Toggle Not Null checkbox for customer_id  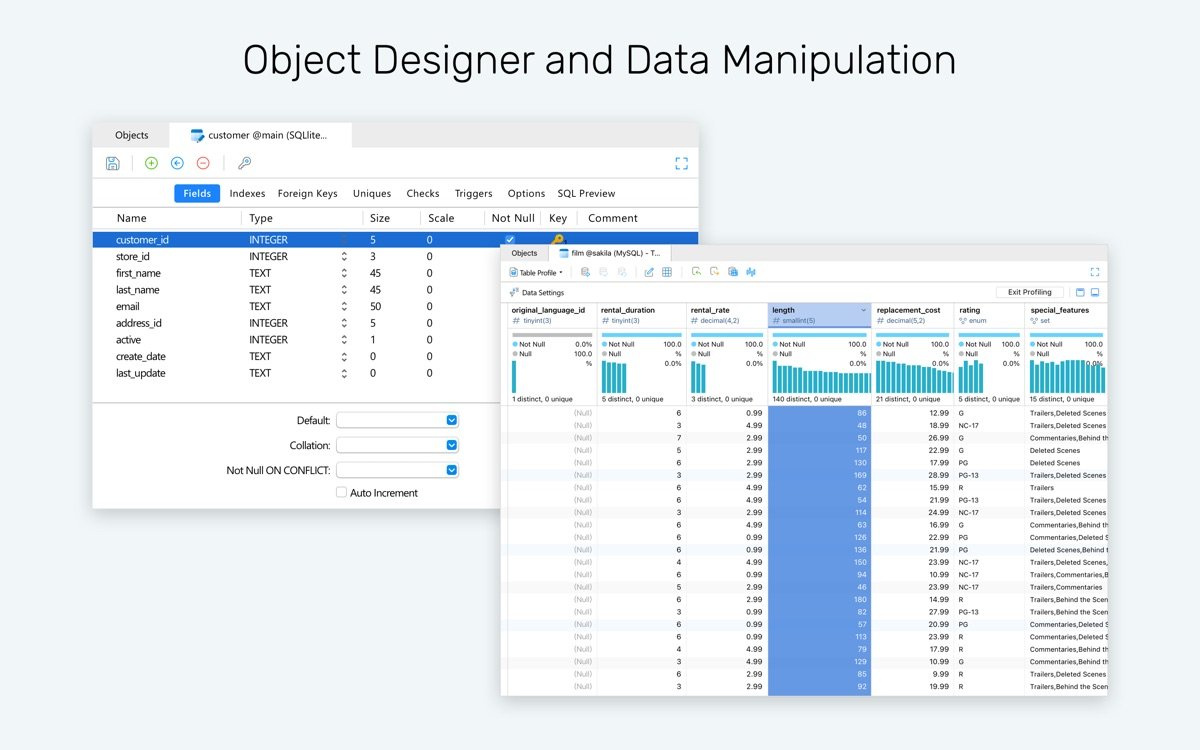pyautogui.click(x=510, y=240)
